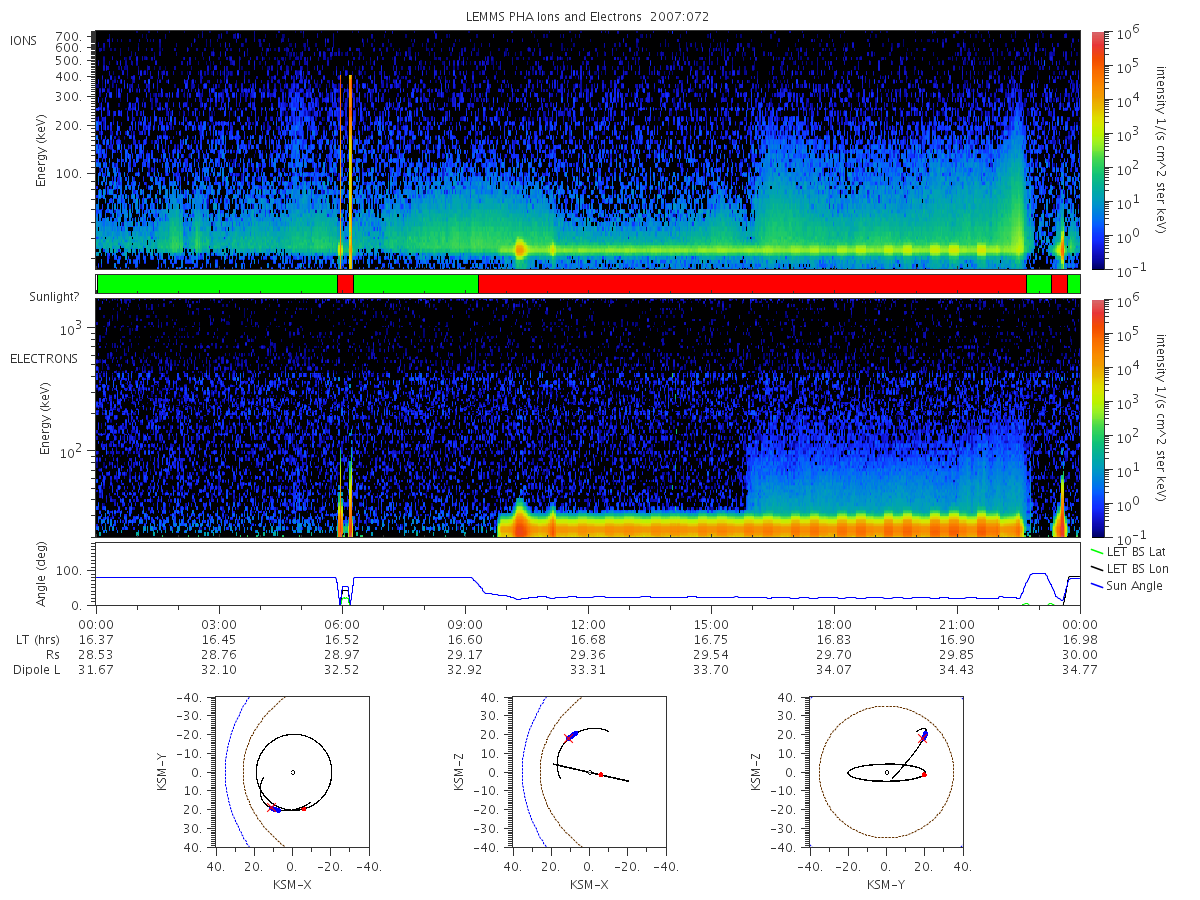Screen dimensions: 1200x900
Task: Click the Sun Angle blue legend marker
Action: 1097,586
